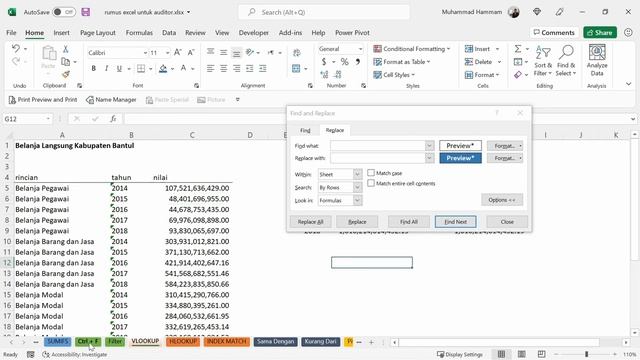Open the Font size dropdown
The height and width of the screenshot is (360, 640).
(167, 53)
